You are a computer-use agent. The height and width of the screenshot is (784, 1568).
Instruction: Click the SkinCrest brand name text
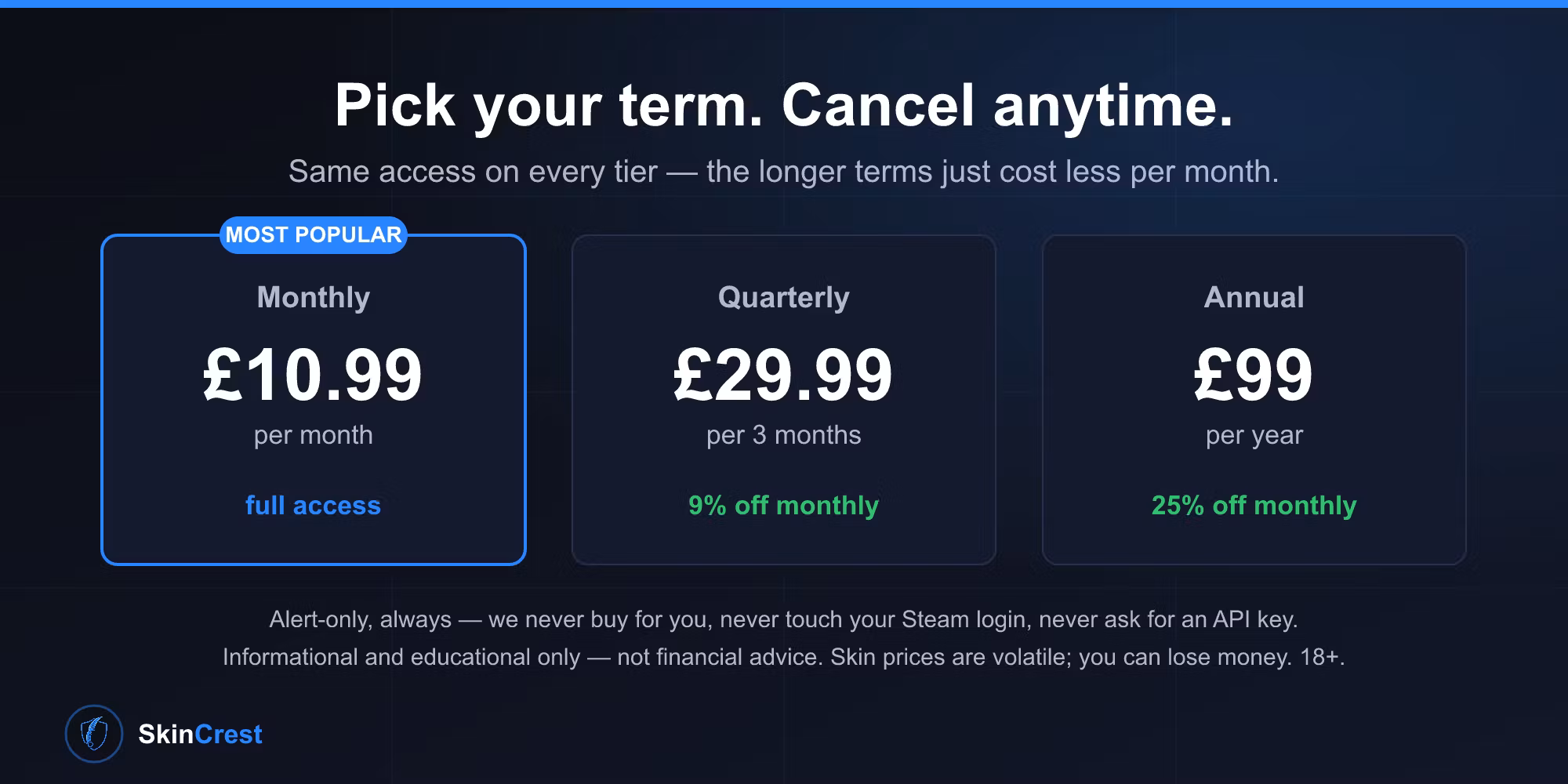200,735
